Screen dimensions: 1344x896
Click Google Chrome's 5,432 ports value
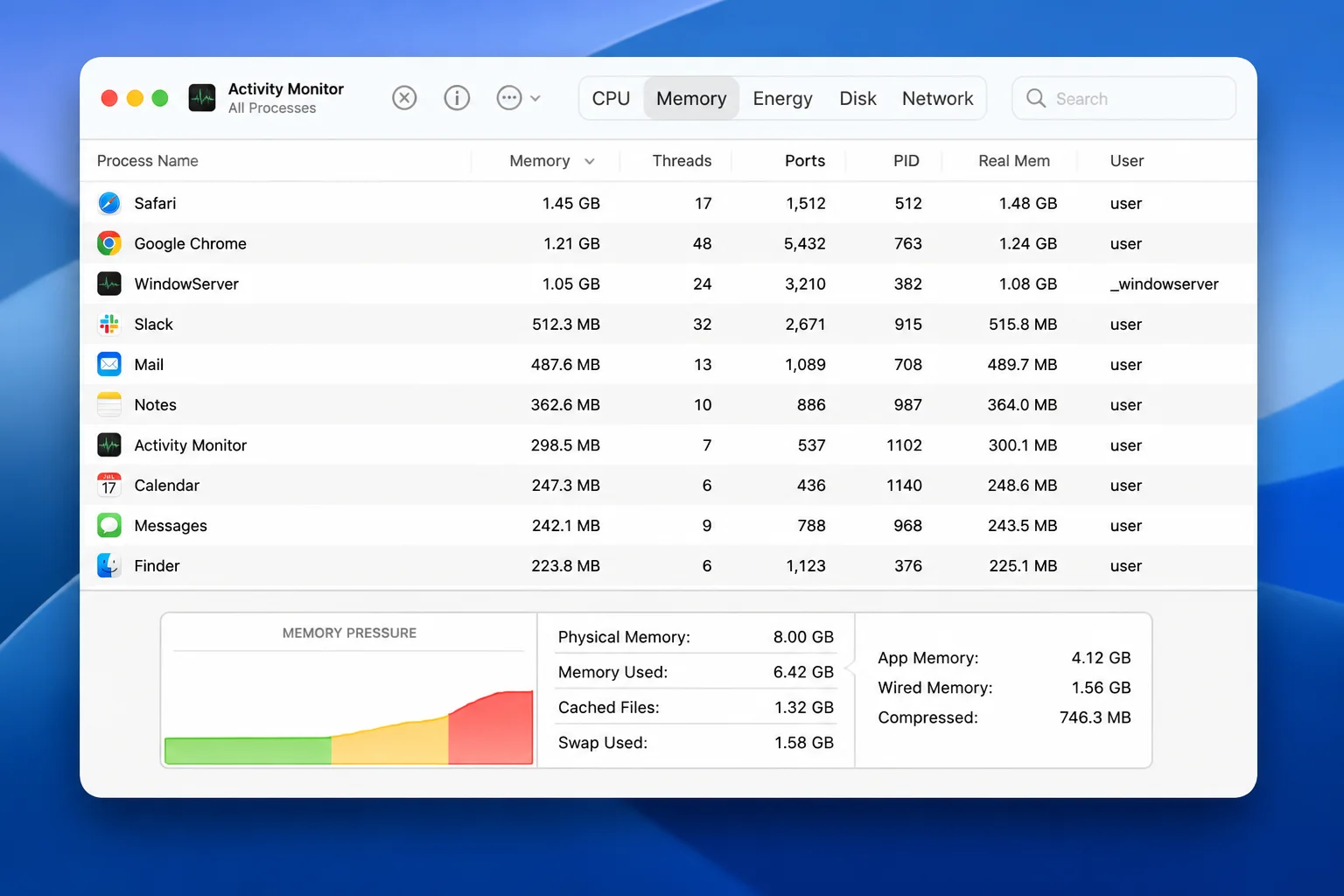tap(805, 243)
